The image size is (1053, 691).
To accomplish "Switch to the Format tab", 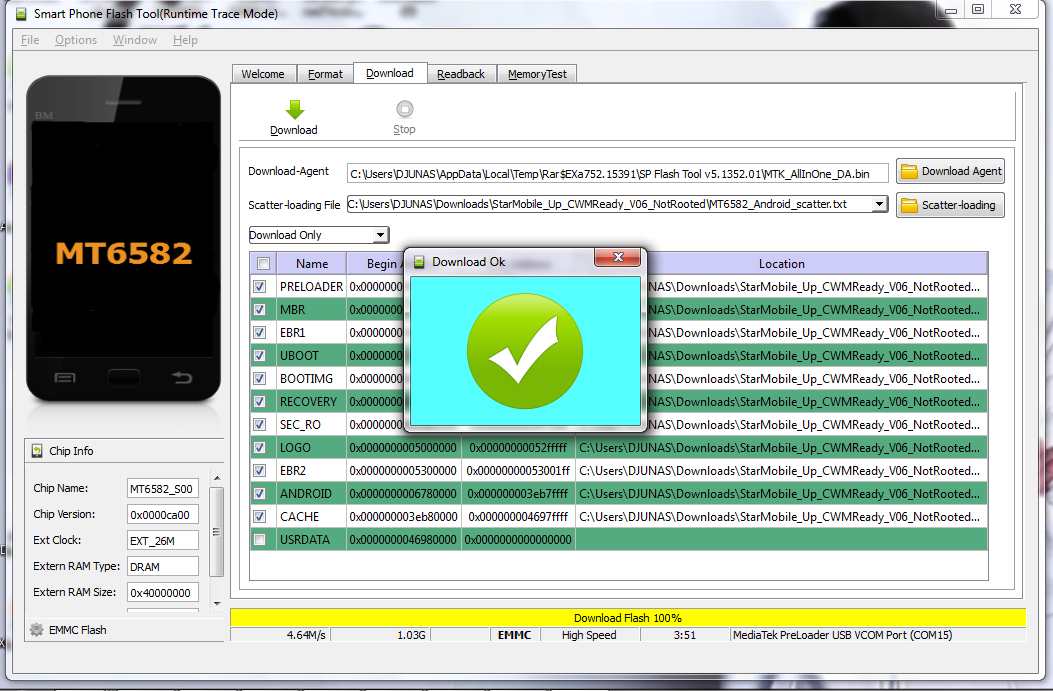I will [326, 74].
